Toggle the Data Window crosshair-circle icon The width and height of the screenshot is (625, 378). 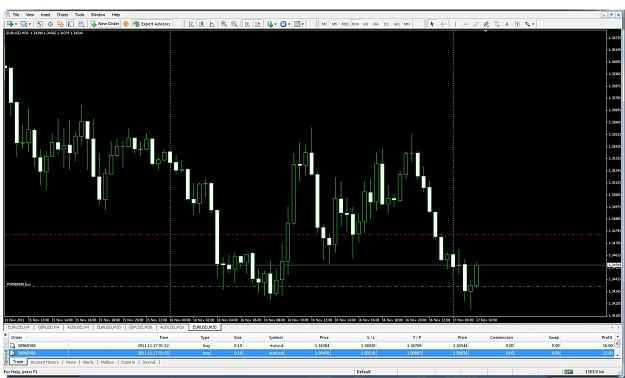click(x=50, y=24)
